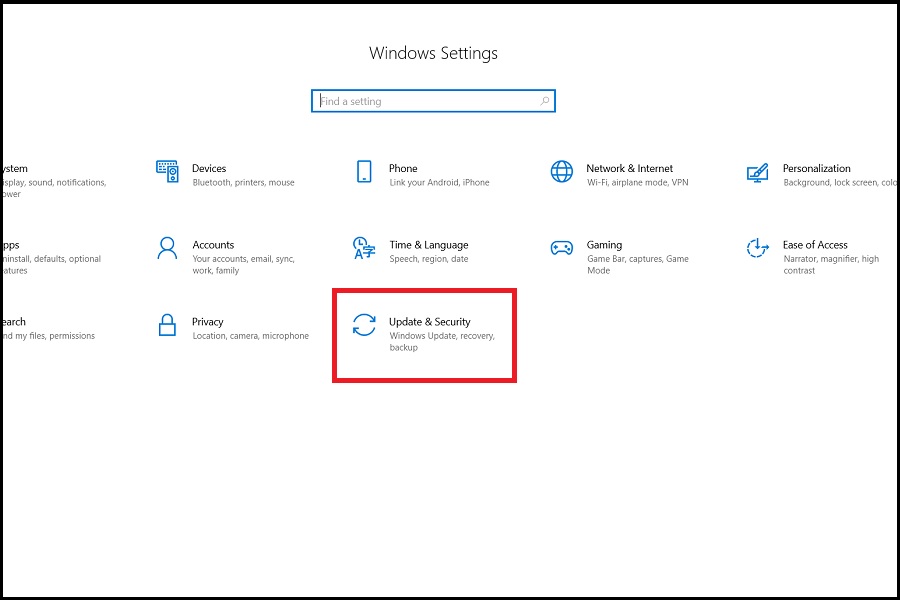Click the magnifier icon in search box

point(545,101)
